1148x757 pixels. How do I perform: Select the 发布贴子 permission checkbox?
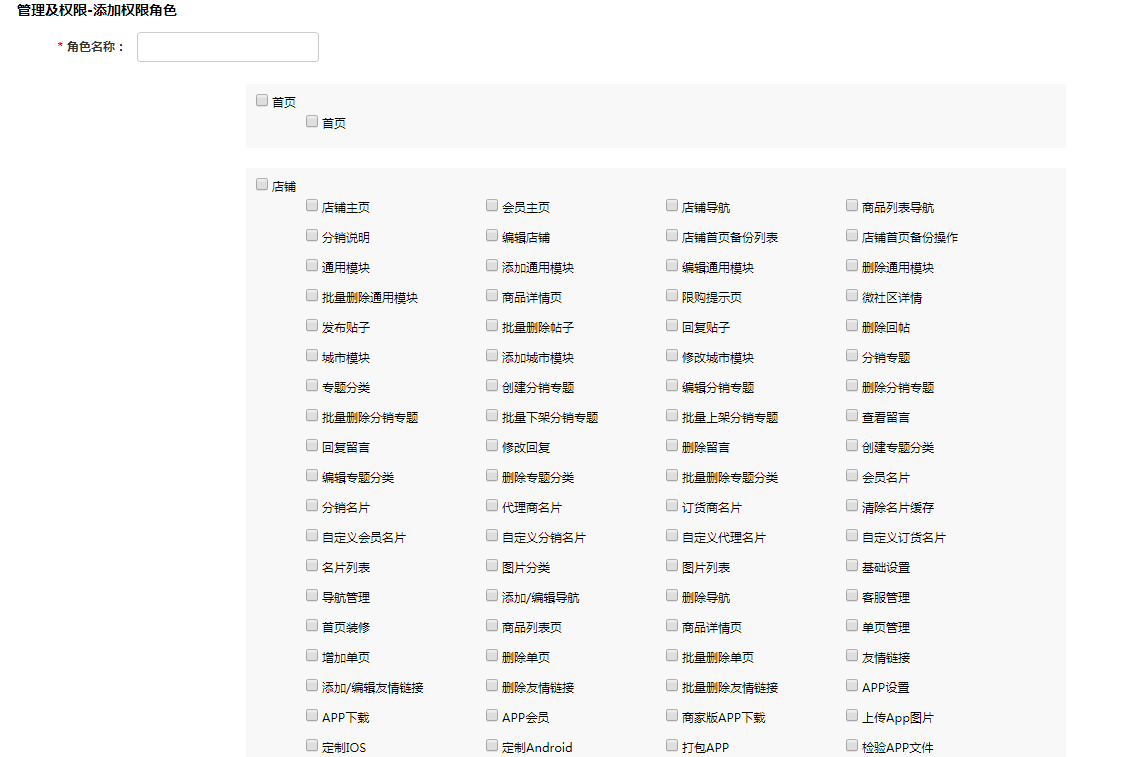[x=312, y=326]
